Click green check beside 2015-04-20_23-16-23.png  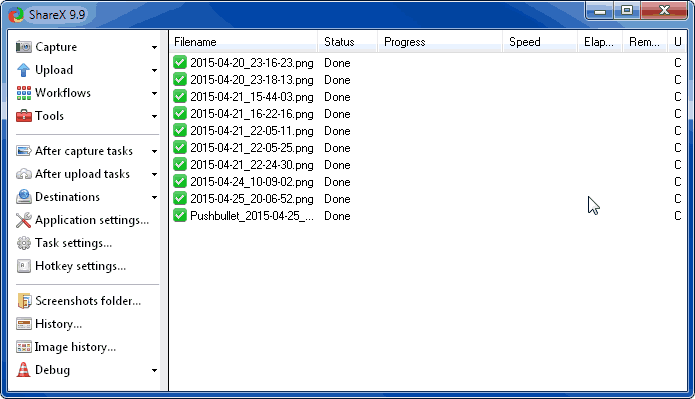pyautogui.click(x=180, y=63)
